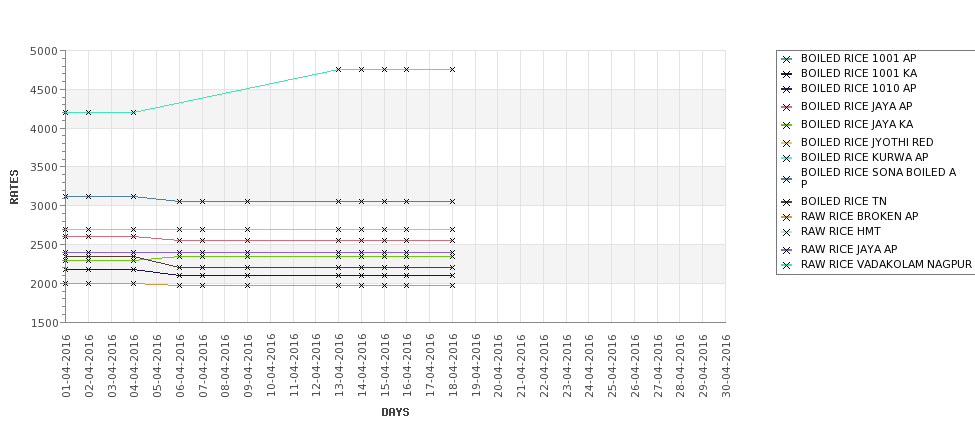
Task: Click the 20-04-2016 date label
Action: 497,366
